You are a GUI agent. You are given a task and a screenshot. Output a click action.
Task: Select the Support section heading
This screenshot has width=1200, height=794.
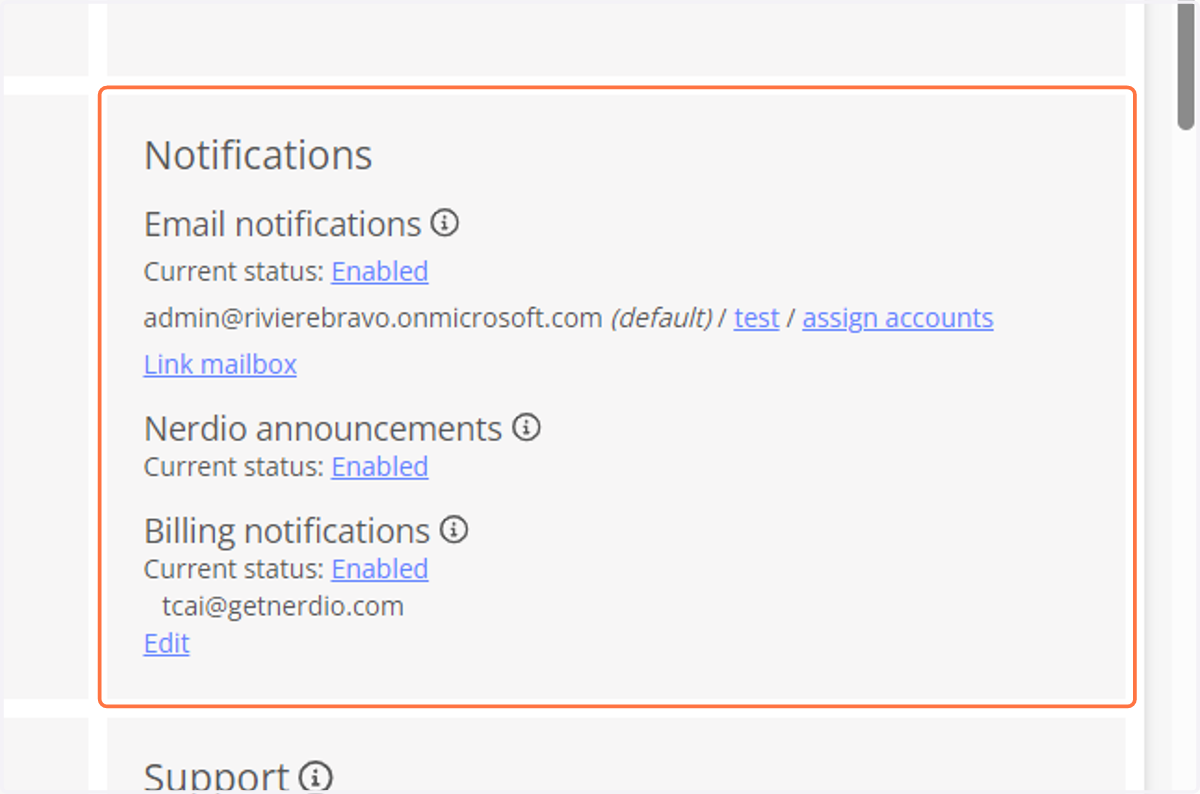[217, 777]
